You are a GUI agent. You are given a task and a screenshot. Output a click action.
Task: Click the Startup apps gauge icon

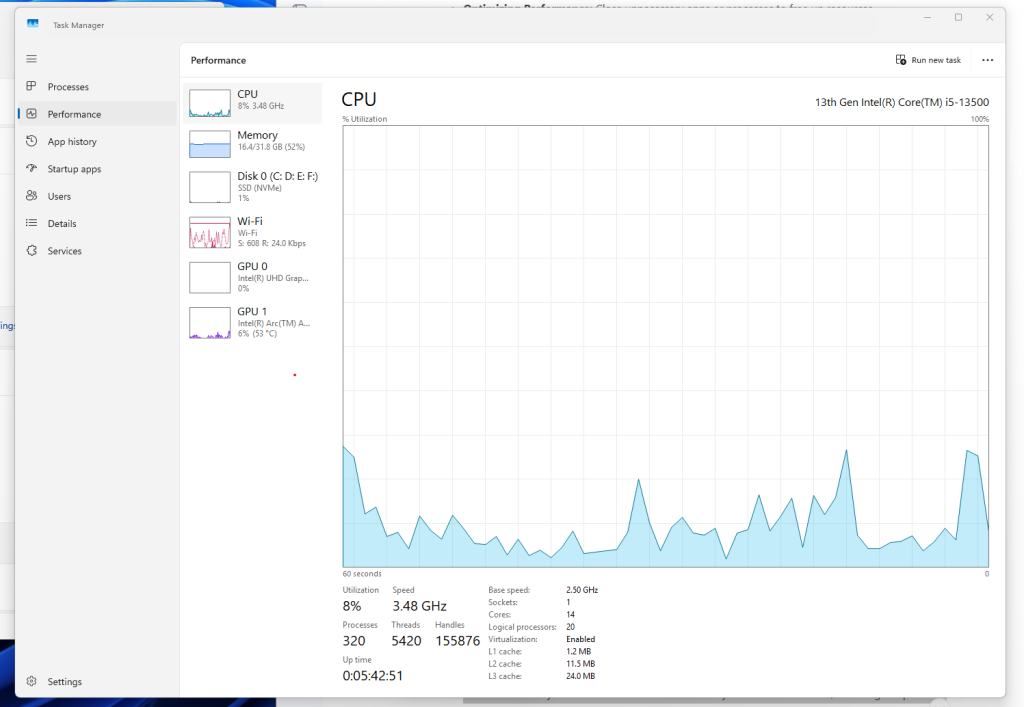point(31,168)
